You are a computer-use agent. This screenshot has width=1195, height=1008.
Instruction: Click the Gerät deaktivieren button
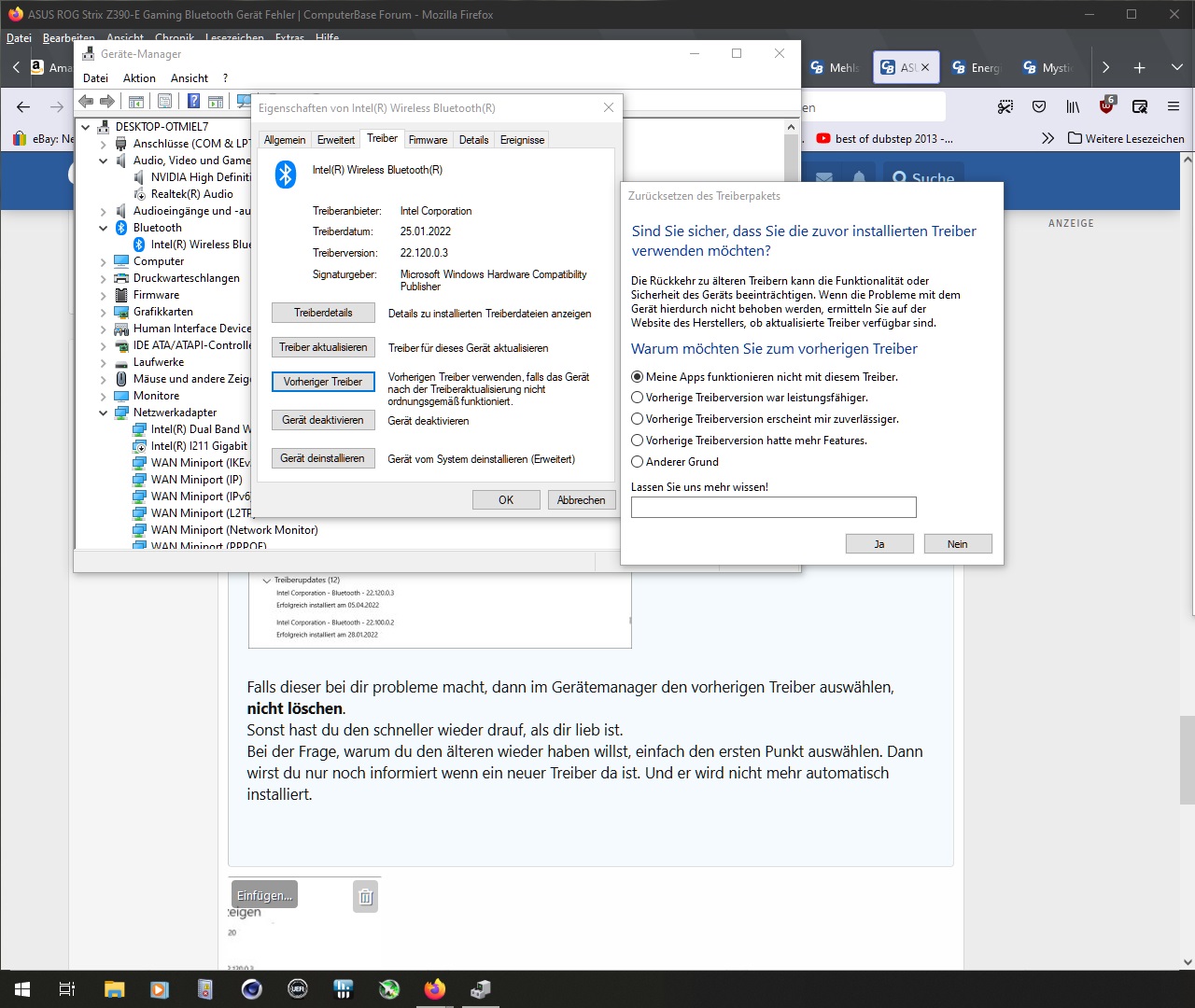[x=323, y=420]
